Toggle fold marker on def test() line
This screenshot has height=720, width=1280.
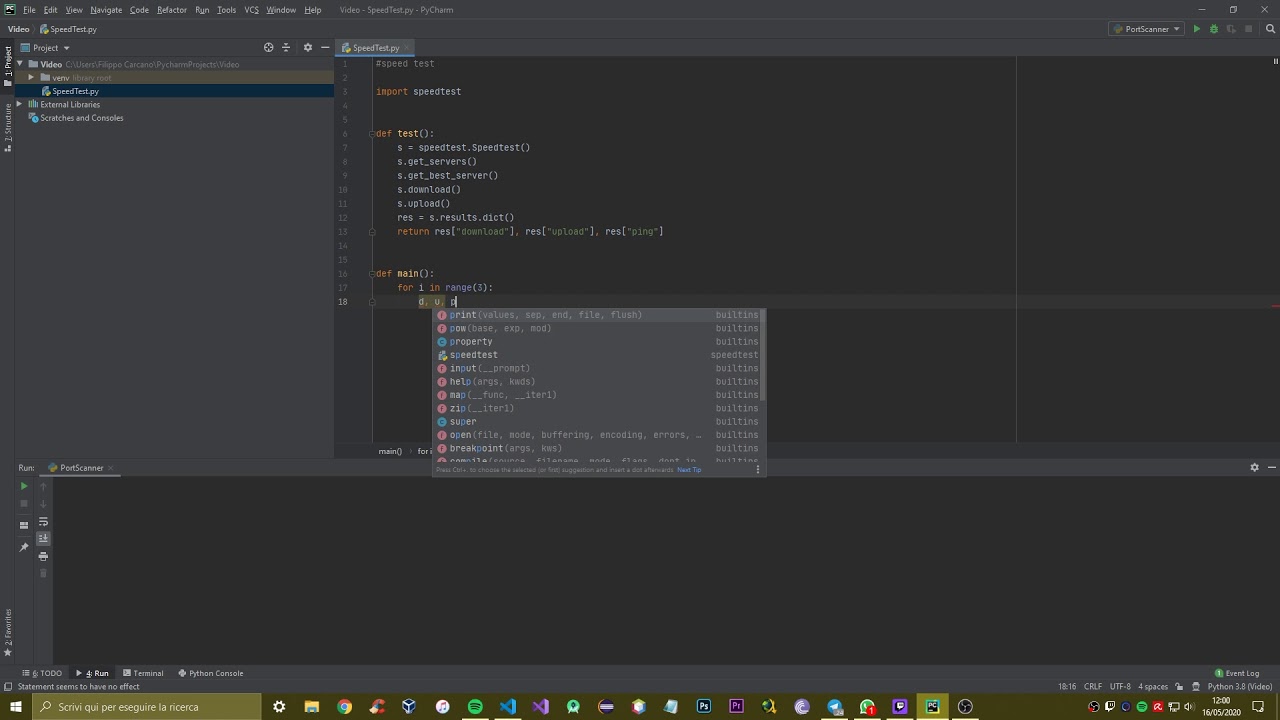tap(372, 133)
